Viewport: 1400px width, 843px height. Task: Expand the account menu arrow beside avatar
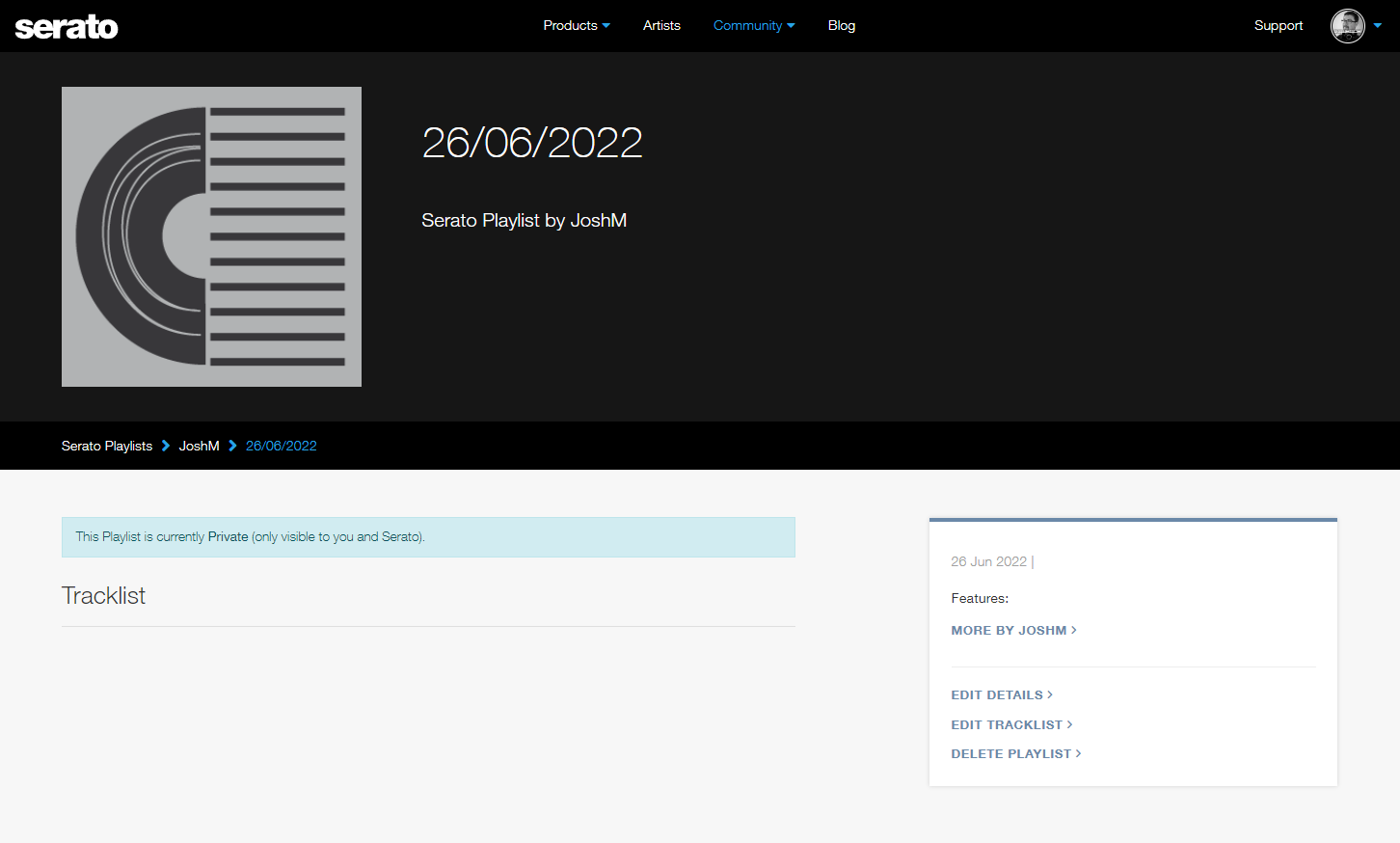pos(1378,26)
